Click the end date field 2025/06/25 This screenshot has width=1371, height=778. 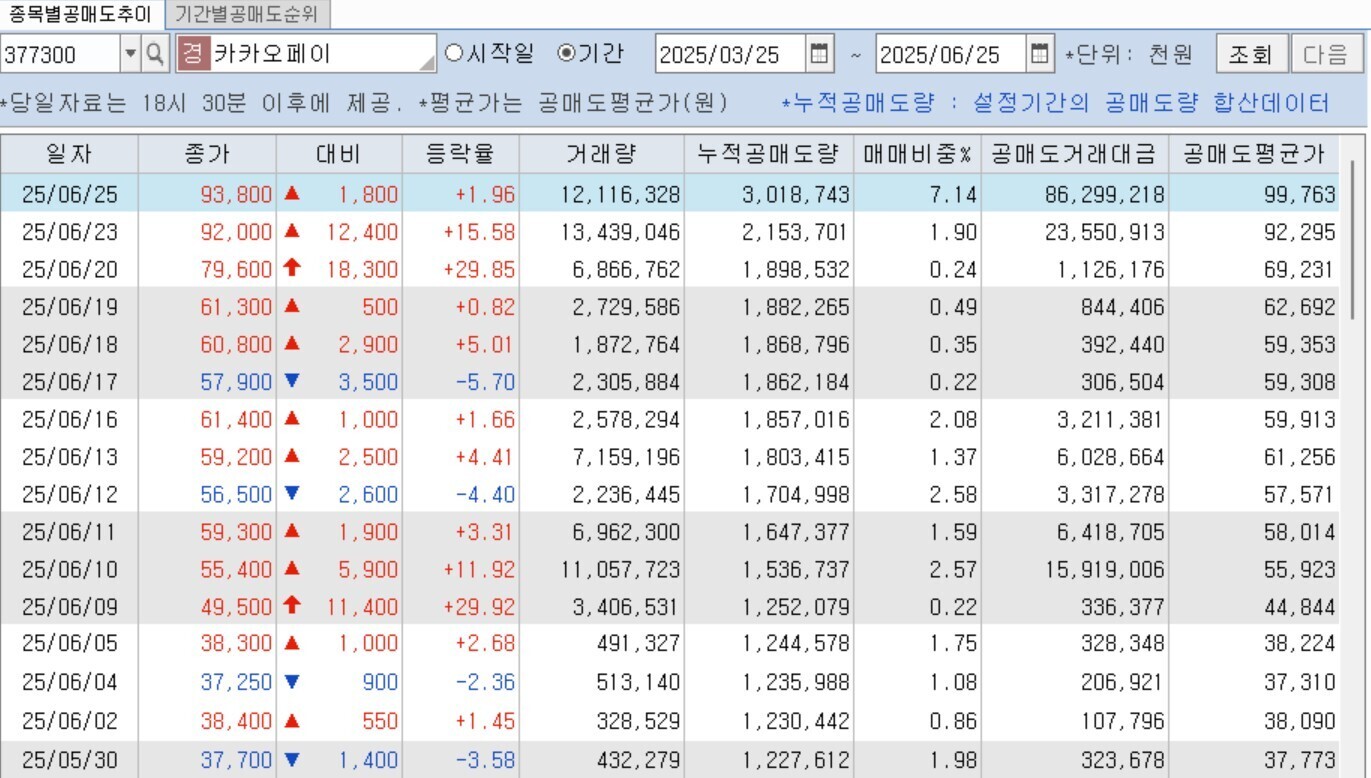[950, 54]
